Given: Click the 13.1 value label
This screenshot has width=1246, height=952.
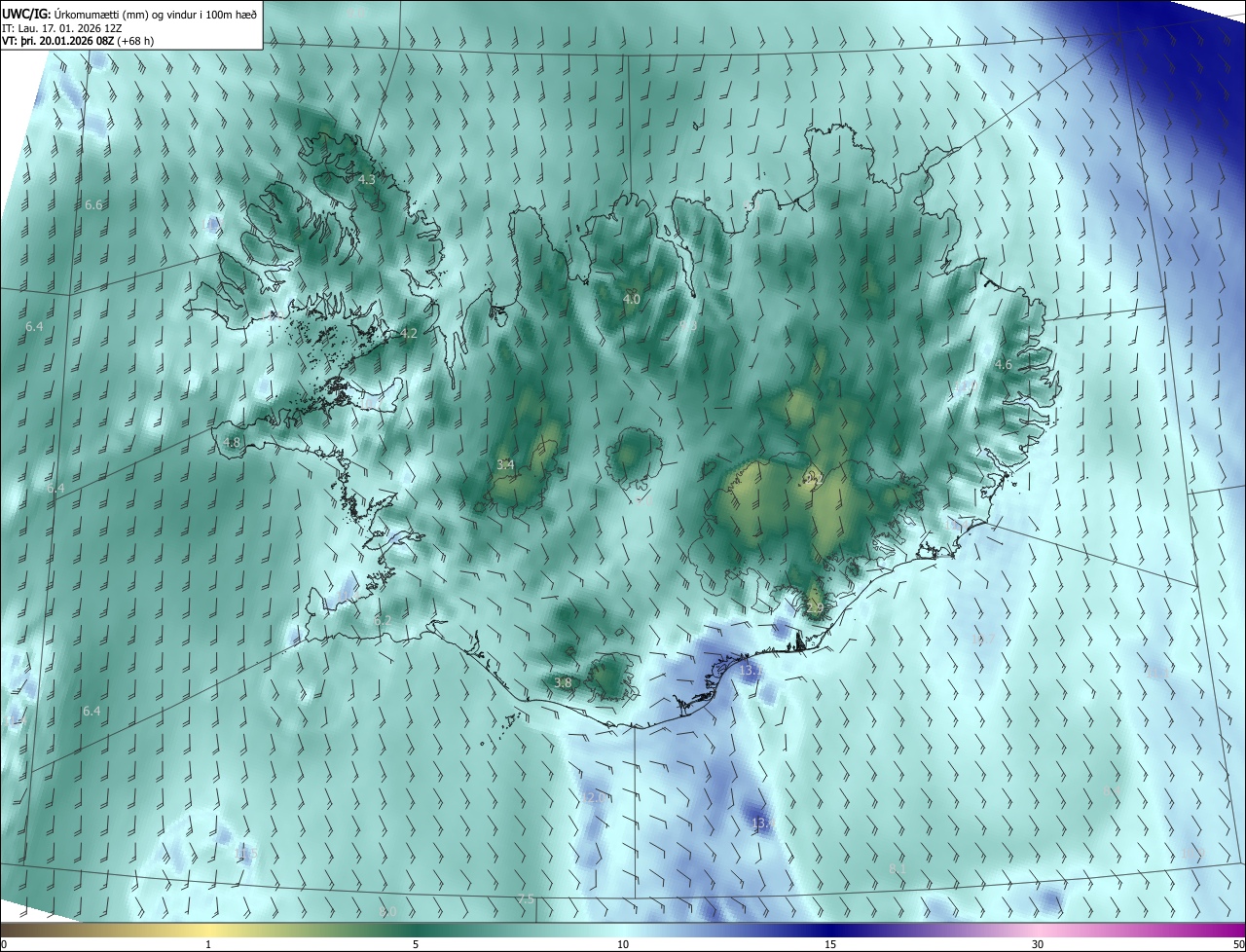Looking at the screenshot, I should tap(751, 672).
